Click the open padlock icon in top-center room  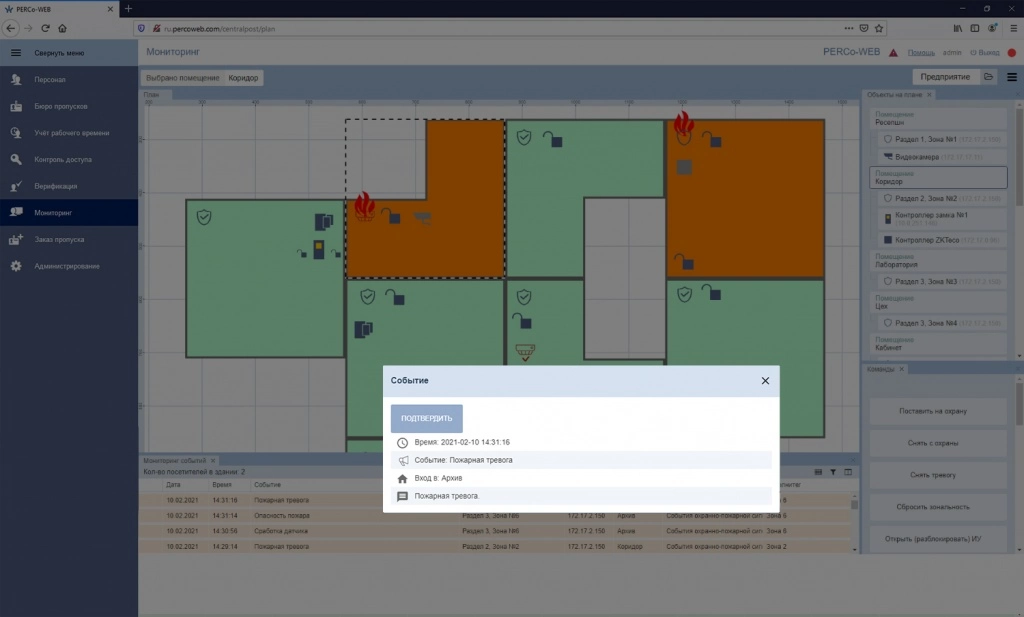pyautogui.click(x=552, y=139)
